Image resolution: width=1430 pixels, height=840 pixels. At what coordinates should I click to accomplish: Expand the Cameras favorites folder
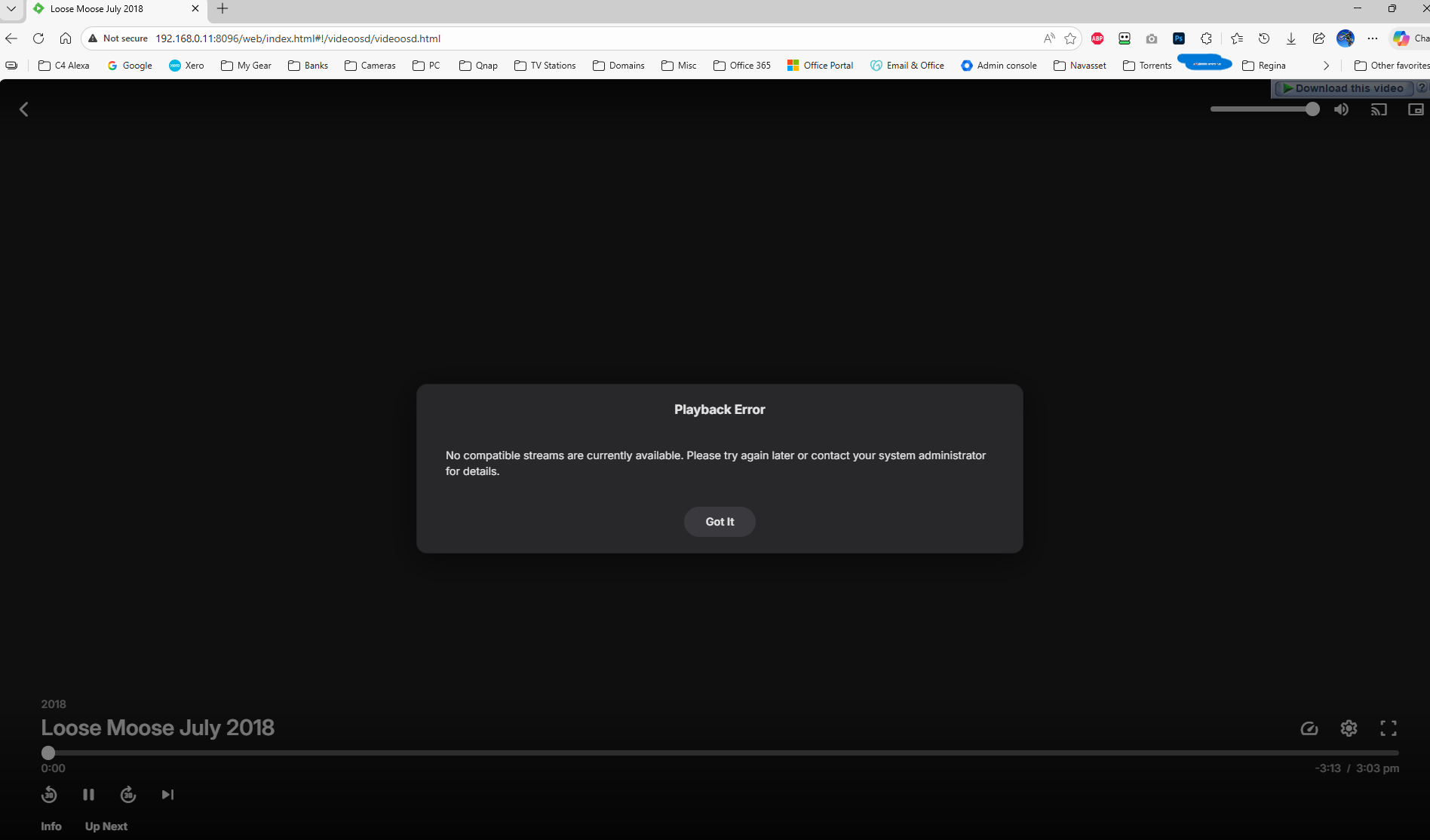[x=370, y=66]
